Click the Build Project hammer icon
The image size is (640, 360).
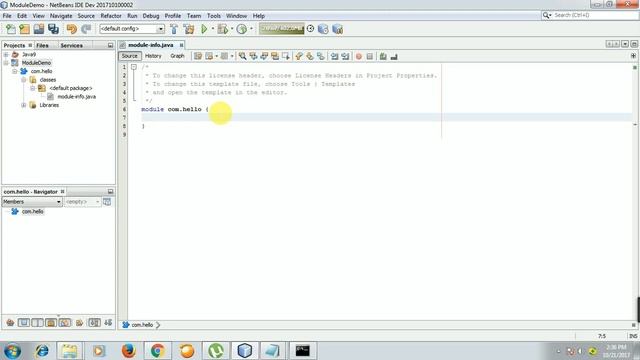click(x=174, y=29)
